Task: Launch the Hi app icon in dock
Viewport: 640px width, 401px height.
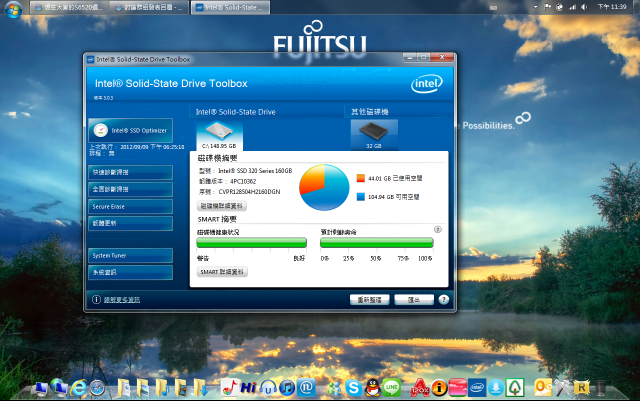Action: point(249,388)
